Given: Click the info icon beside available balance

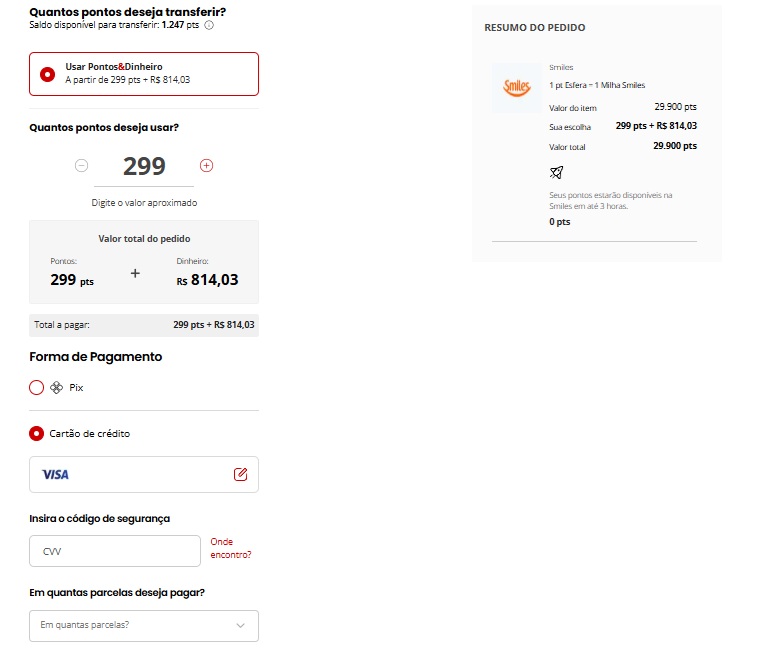Looking at the screenshot, I should coord(209,25).
